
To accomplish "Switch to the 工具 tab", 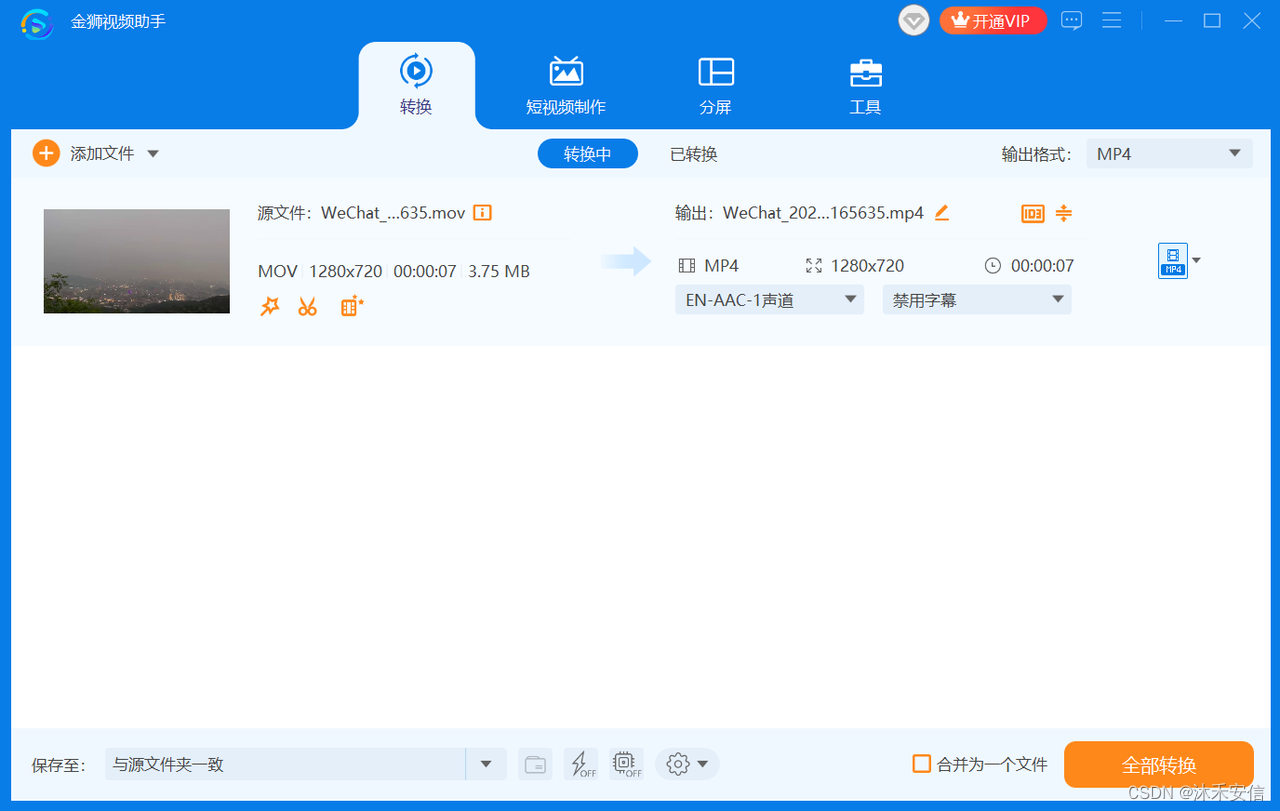I will point(865,86).
